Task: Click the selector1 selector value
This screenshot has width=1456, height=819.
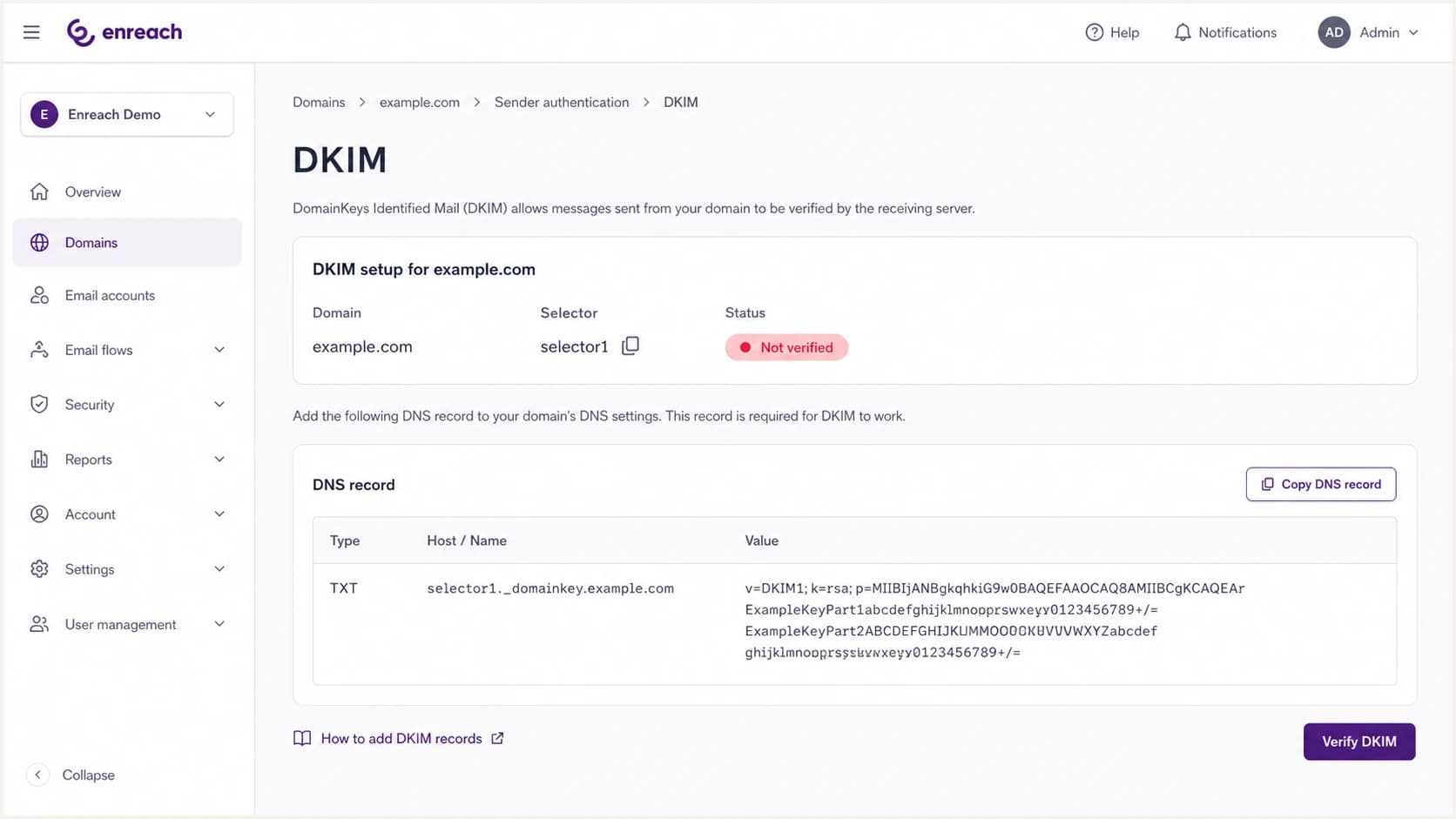Action: tap(574, 346)
